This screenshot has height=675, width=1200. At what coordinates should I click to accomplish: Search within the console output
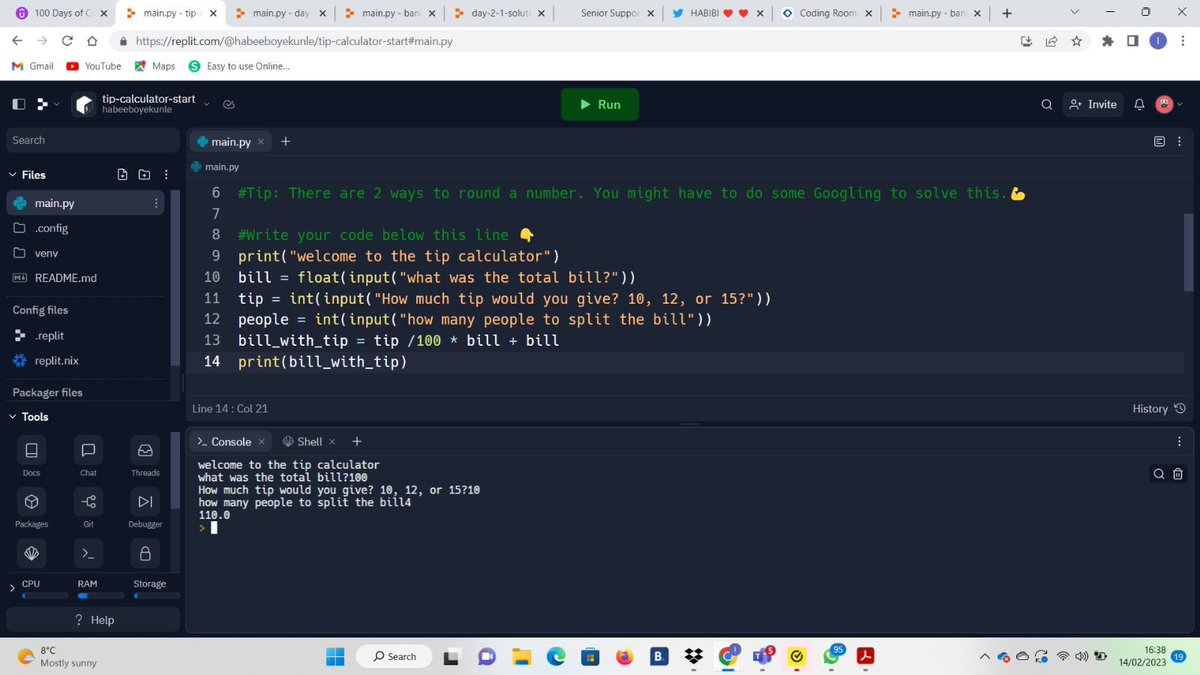(1160, 474)
